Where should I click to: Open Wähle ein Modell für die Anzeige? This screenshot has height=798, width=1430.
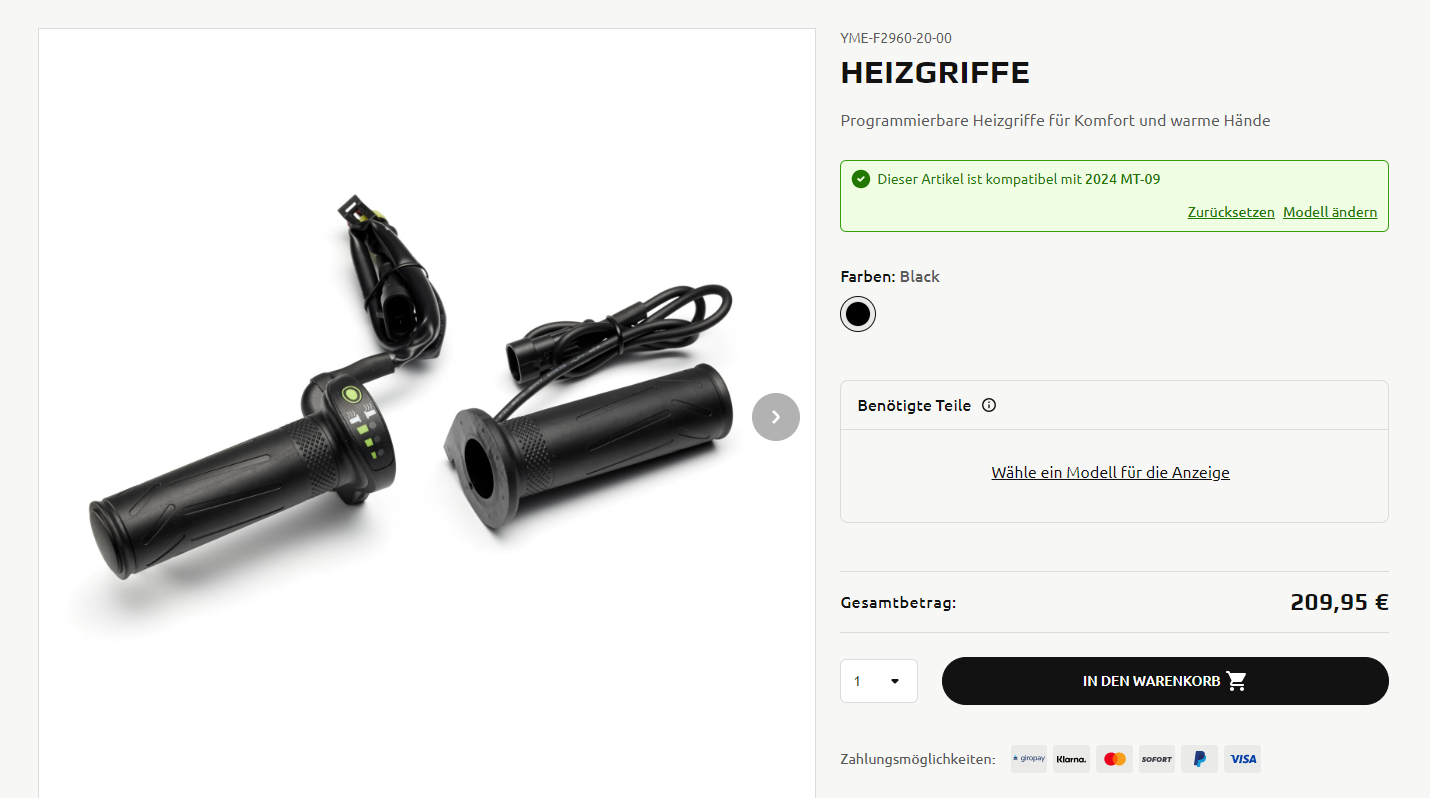tap(1110, 473)
